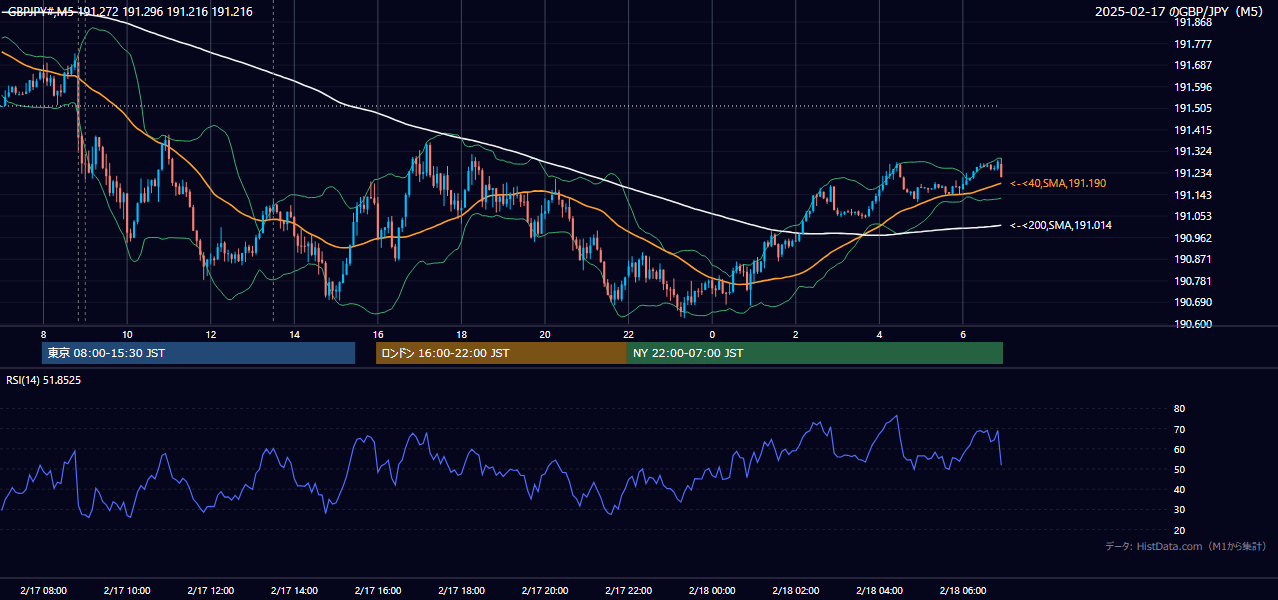Click RSI scale value 30
Viewport: 1278px width, 600px height.
[1180, 510]
